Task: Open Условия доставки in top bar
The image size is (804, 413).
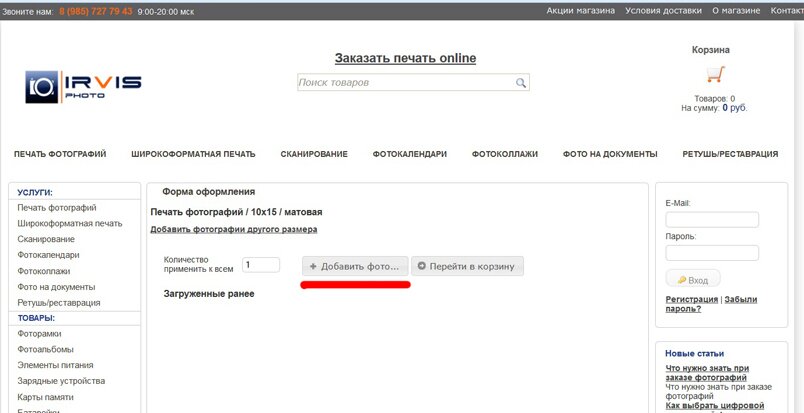Action: pyautogui.click(x=663, y=11)
